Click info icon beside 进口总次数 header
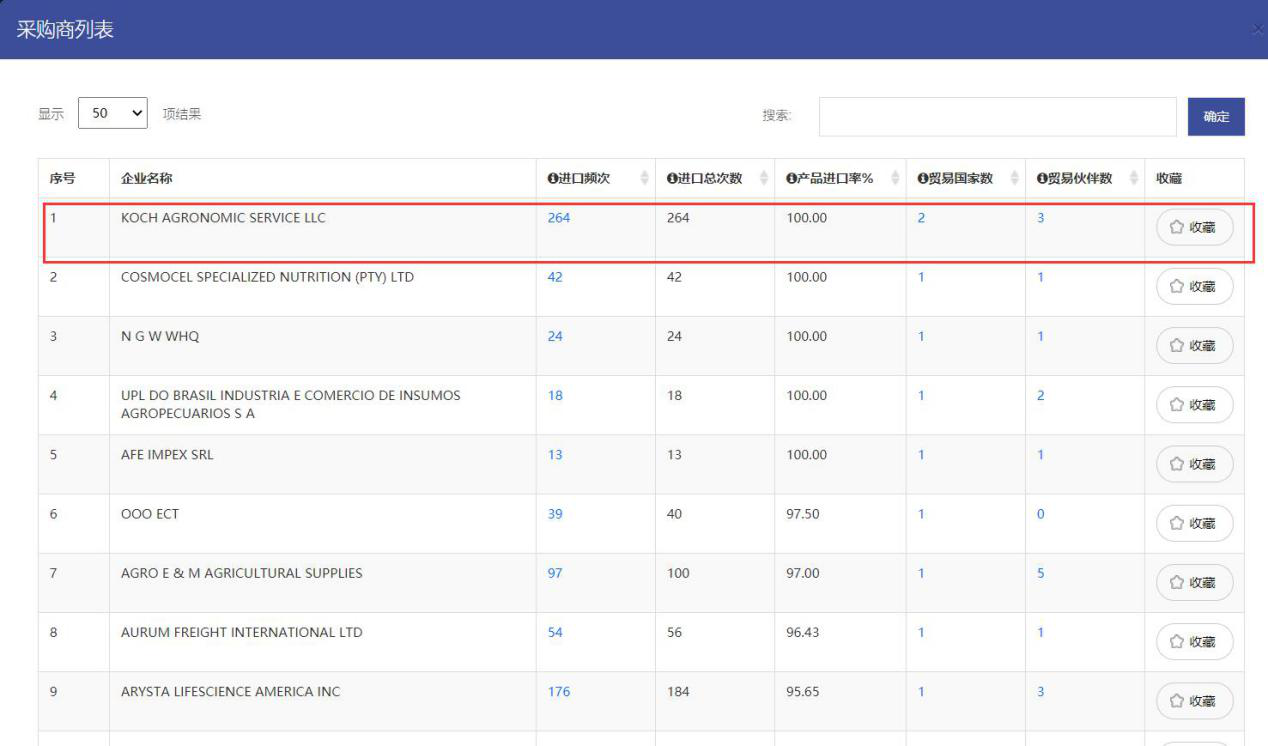Screen dimensions: 1268x746 click(x=672, y=179)
